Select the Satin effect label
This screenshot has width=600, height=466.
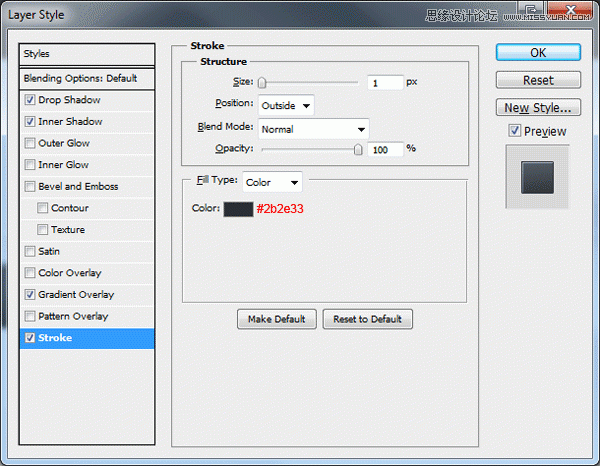point(49,251)
